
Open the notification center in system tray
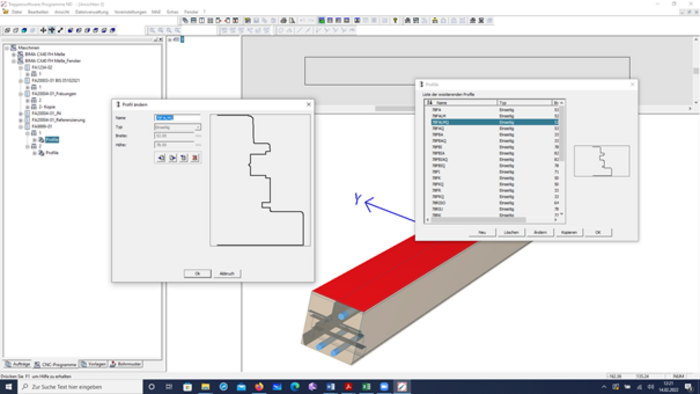(x=689, y=386)
